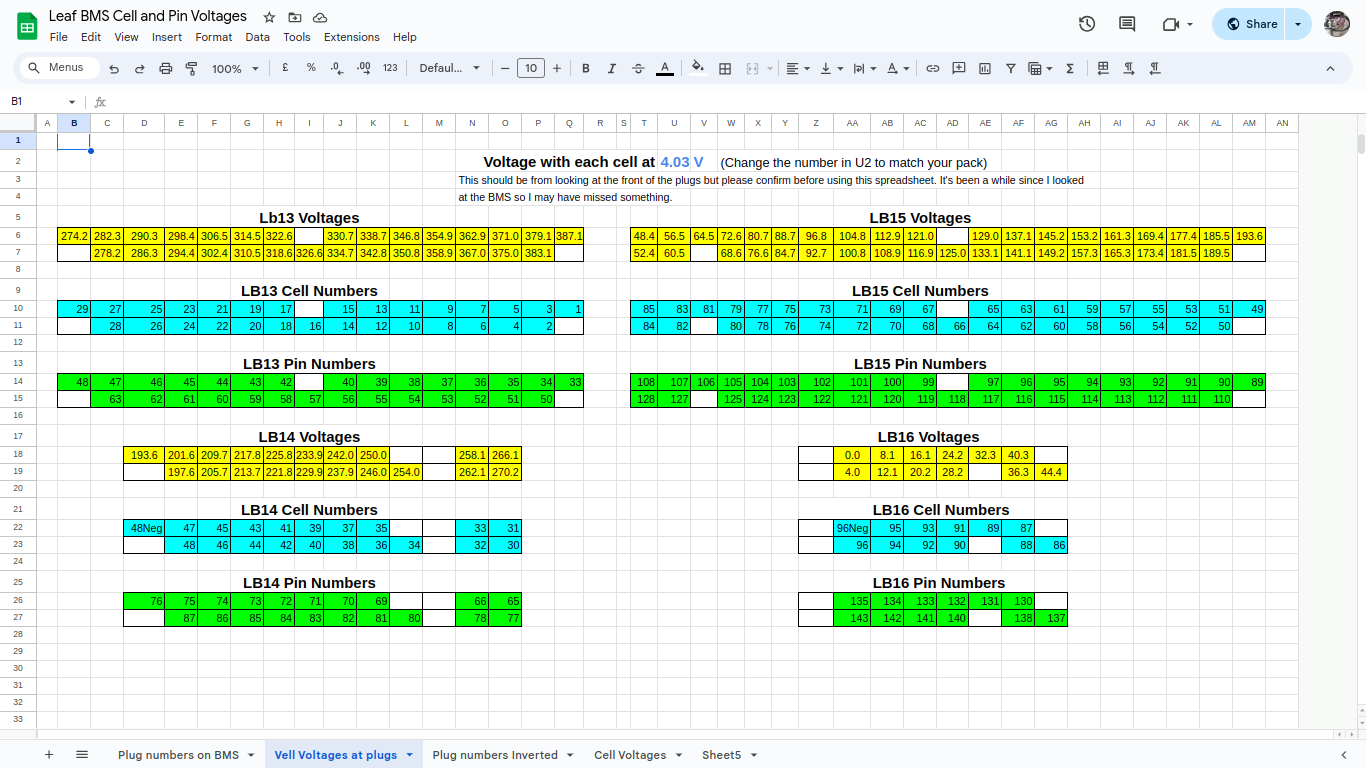Click the Share button
Image resolution: width=1366 pixels, height=768 pixels.
pos(1251,24)
